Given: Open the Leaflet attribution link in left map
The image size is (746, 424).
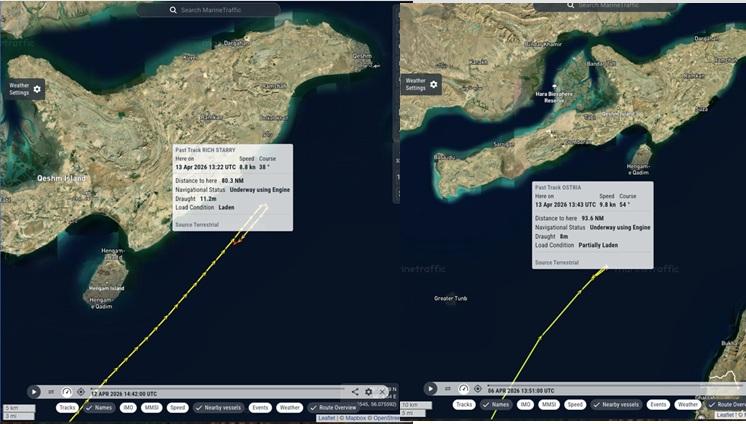Looking at the screenshot, I should tap(326, 418).
